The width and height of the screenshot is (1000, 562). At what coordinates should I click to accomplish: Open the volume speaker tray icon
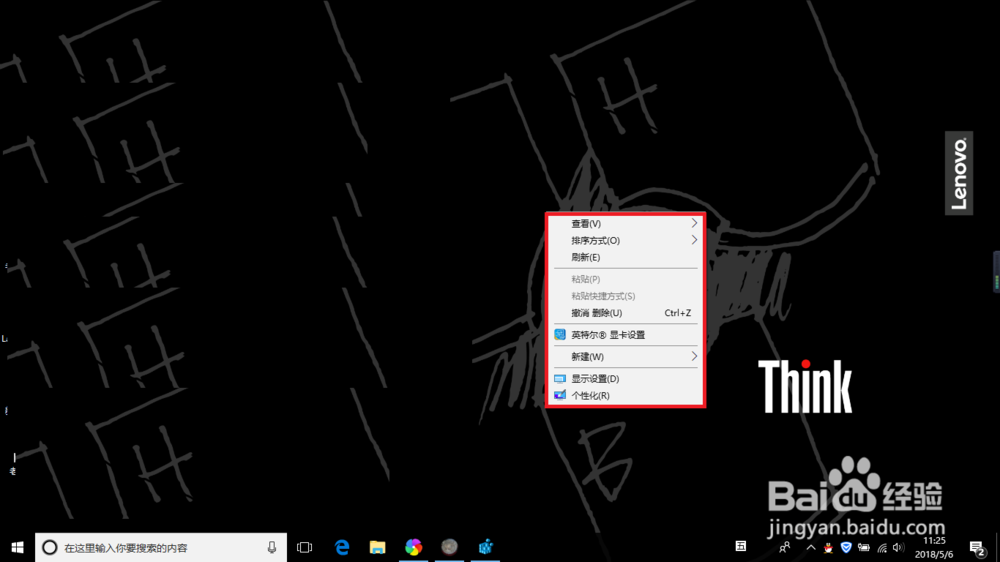point(899,547)
